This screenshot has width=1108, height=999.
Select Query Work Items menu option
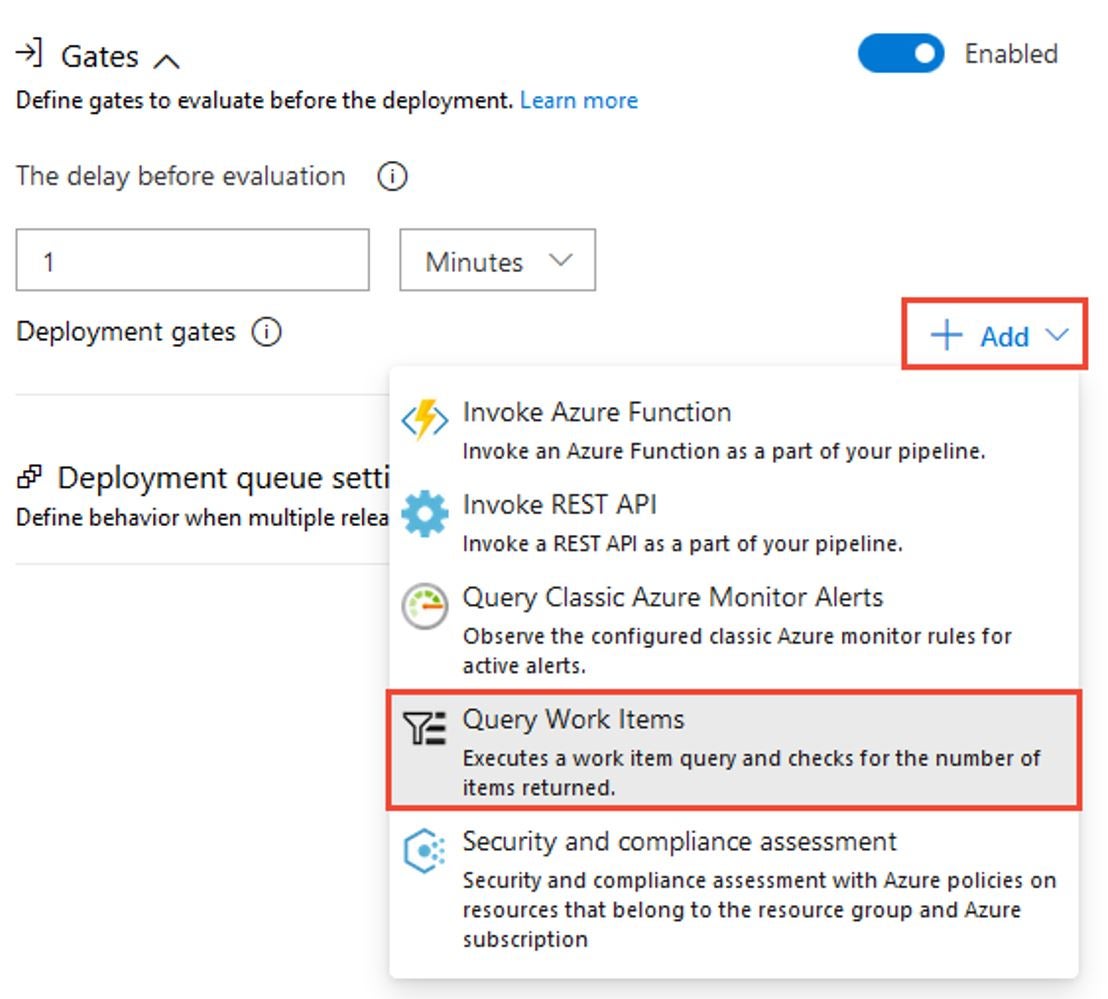click(x=734, y=750)
